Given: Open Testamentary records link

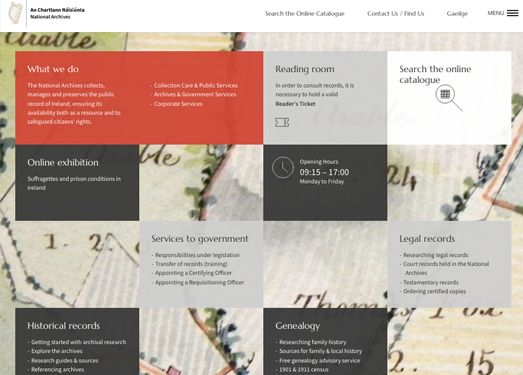Looking at the screenshot, I should [431, 282].
